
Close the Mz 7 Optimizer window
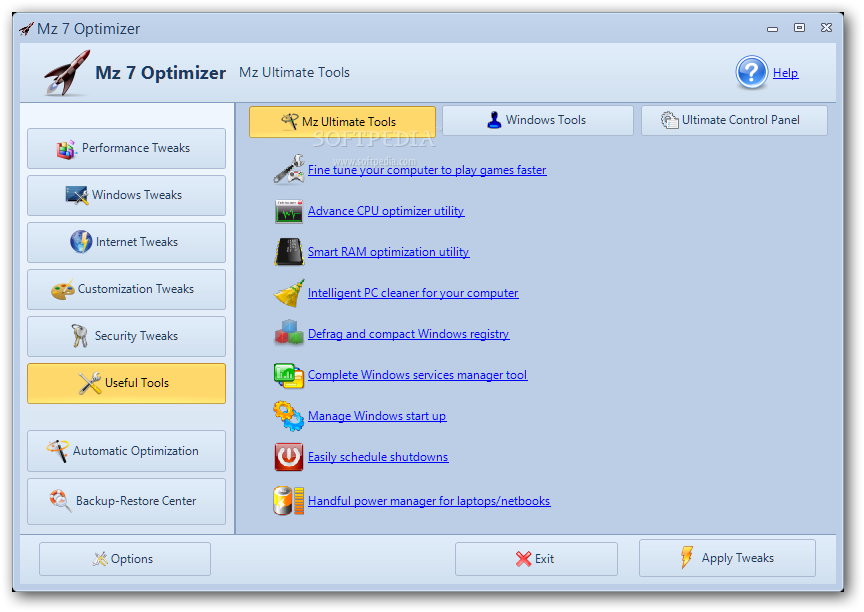[x=827, y=28]
